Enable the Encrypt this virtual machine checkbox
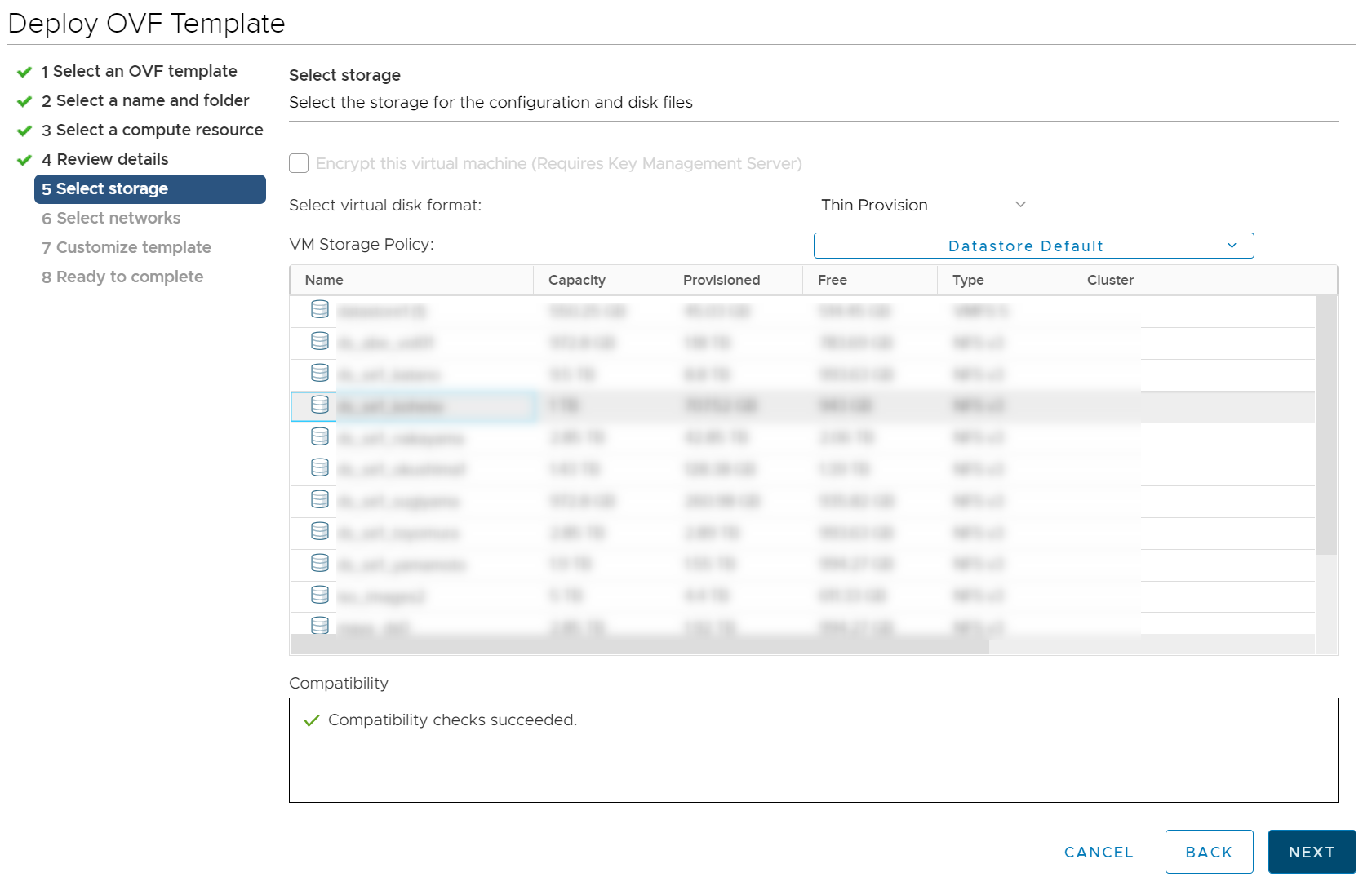The height and width of the screenshot is (886, 1372). click(299, 163)
